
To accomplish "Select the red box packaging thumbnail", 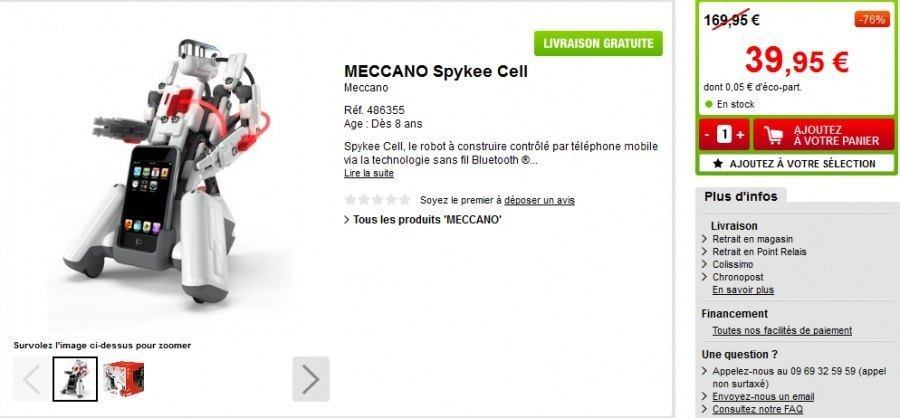I will point(123,379).
